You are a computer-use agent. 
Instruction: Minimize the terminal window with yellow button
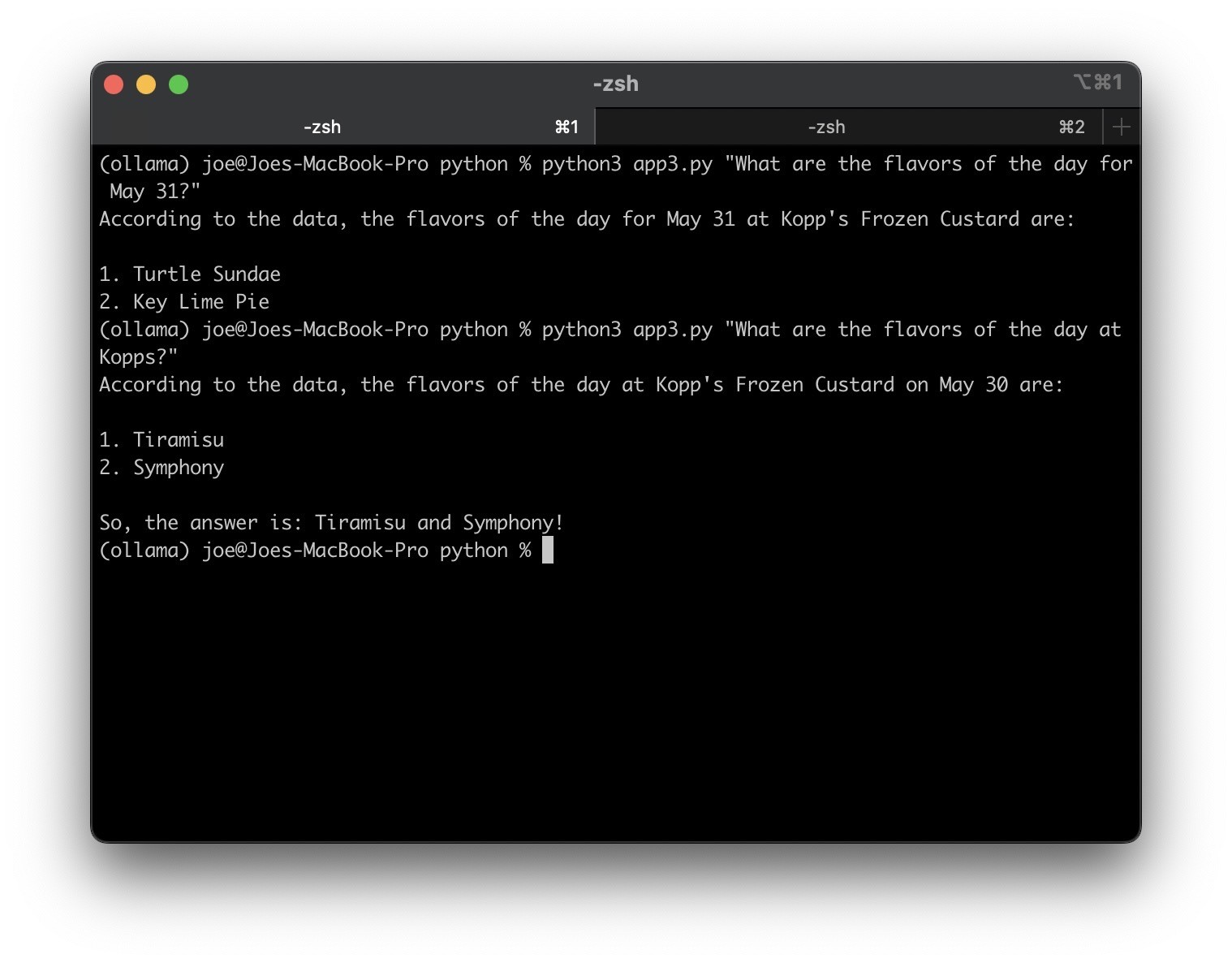pyautogui.click(x=146, y=84)
